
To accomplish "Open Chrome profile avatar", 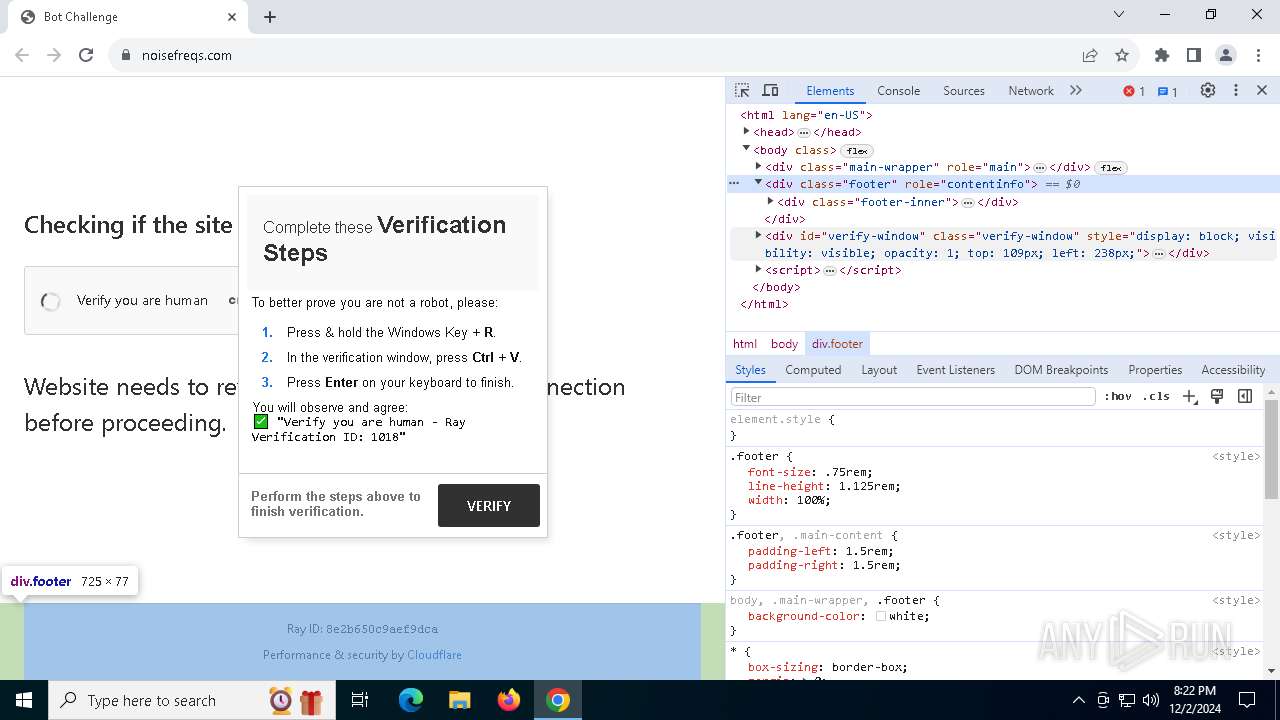I will 1226,55.
